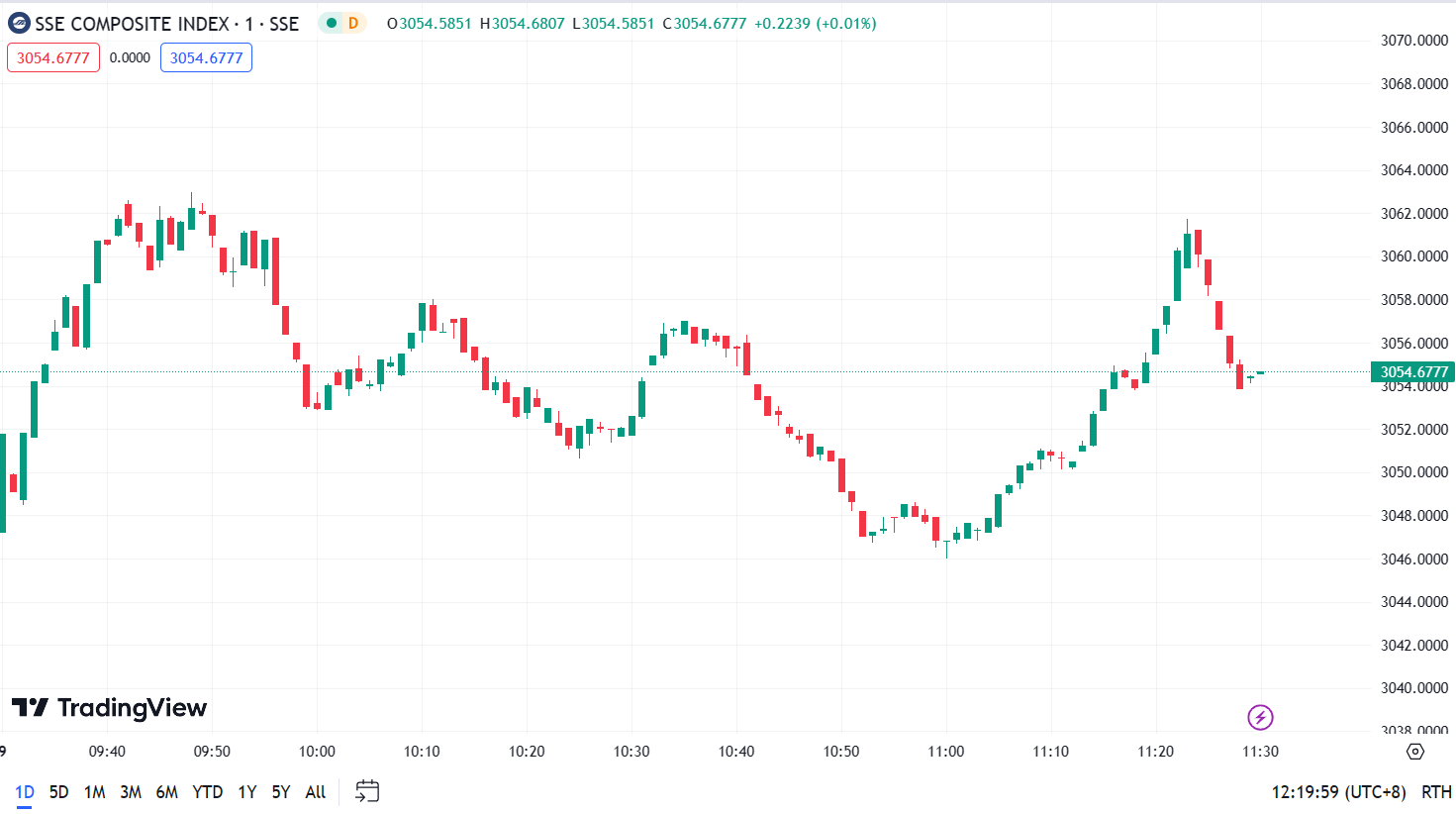Show the 5Y time range
This screenshot has height=814, width=1456.
tap(281, 792)
